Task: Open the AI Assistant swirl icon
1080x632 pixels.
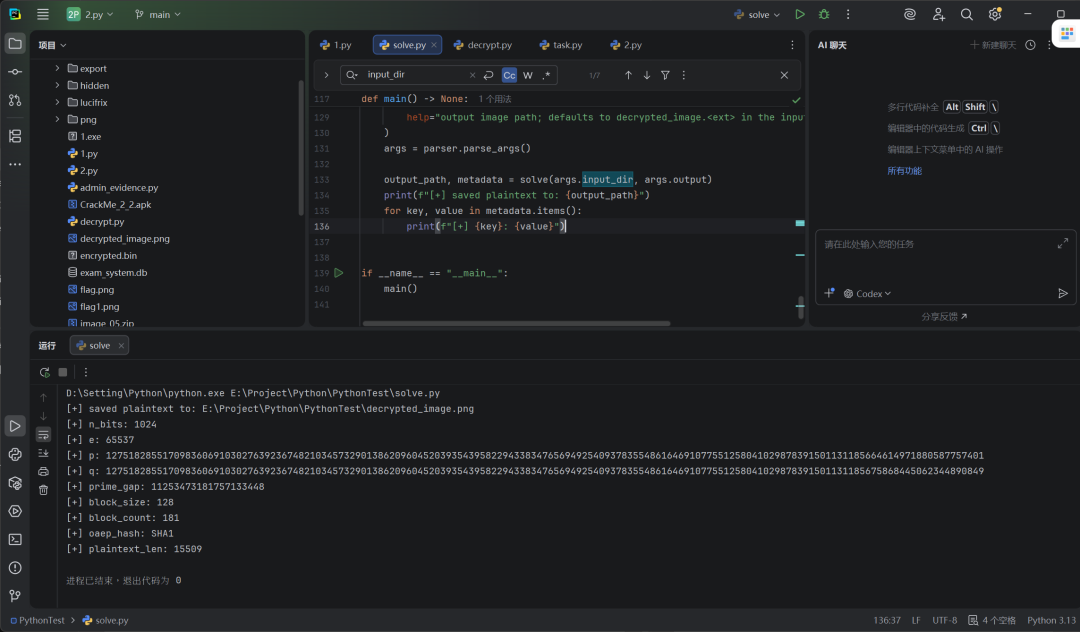Action: [910, 14]
